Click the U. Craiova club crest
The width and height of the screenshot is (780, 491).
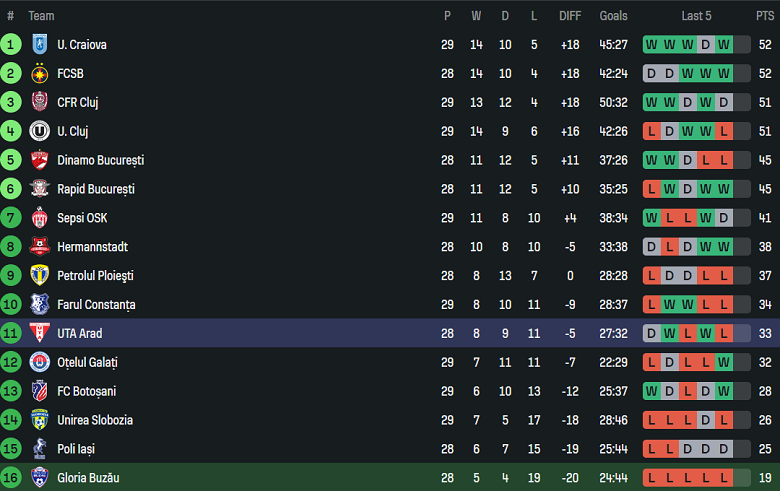[x=40, y=44]
